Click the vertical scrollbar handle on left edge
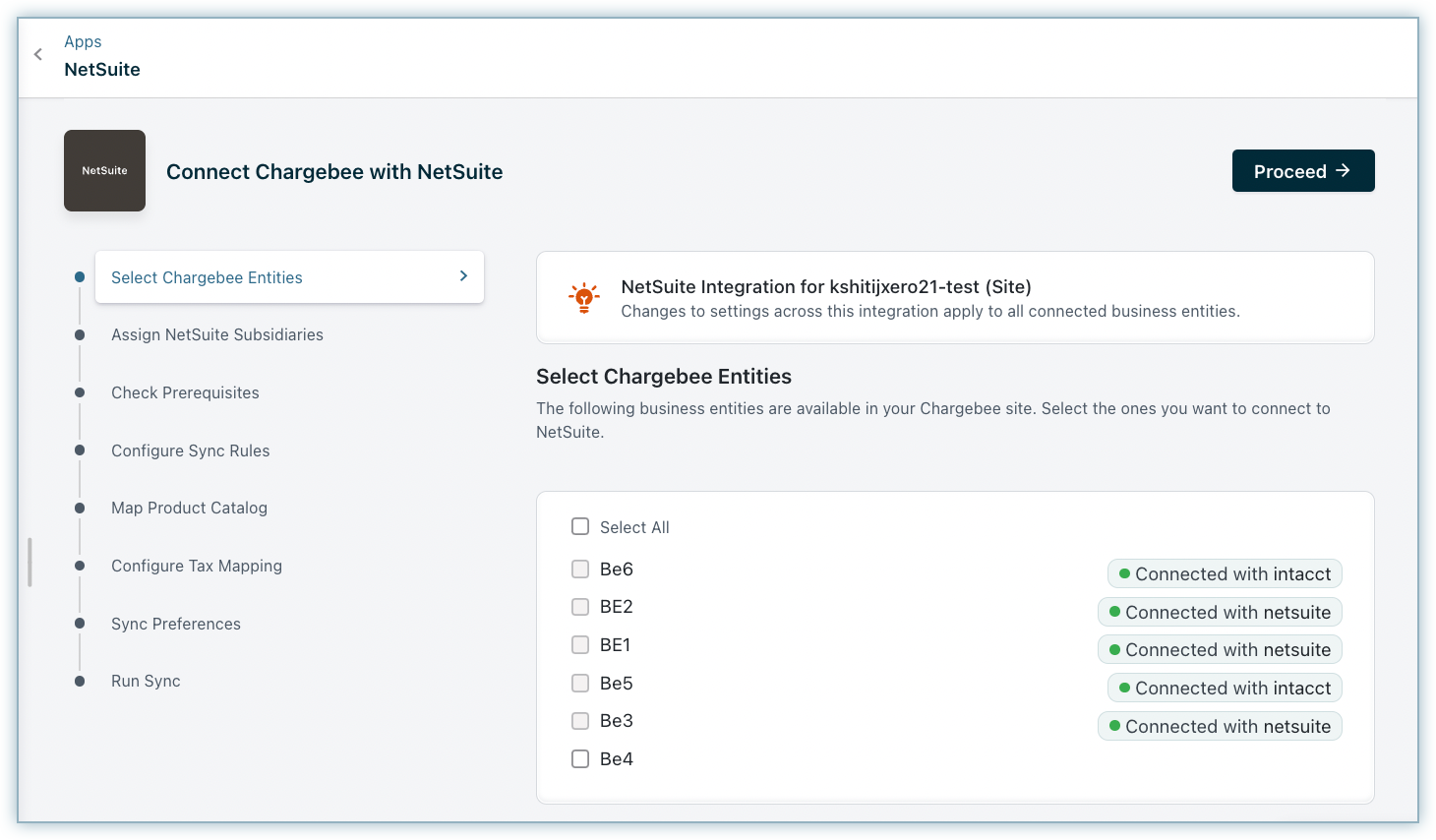 (30, 562)
